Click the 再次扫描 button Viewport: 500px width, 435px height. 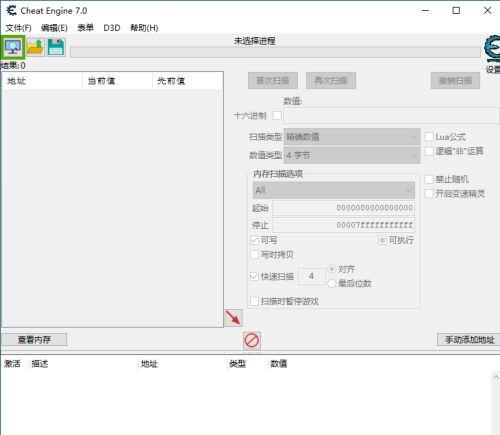pyautogui.click(x=331, y=81)
